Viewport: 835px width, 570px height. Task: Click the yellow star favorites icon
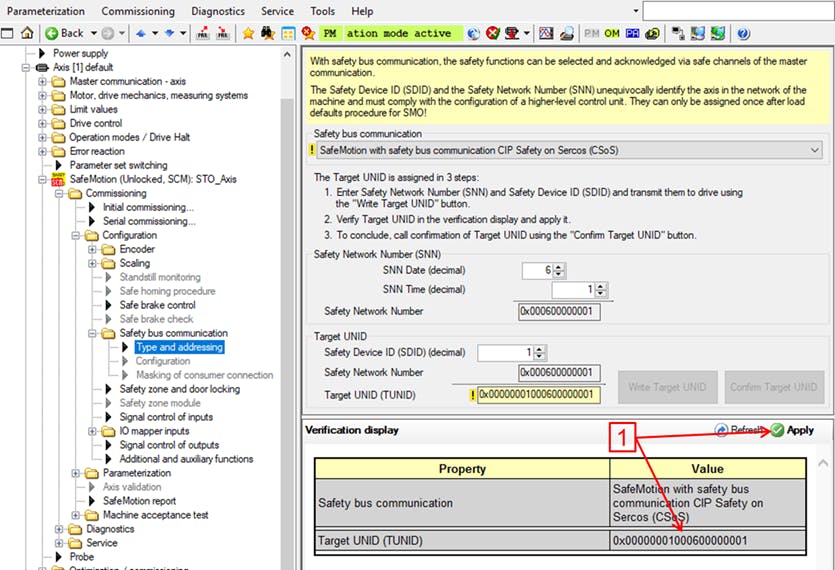[248, 34]
